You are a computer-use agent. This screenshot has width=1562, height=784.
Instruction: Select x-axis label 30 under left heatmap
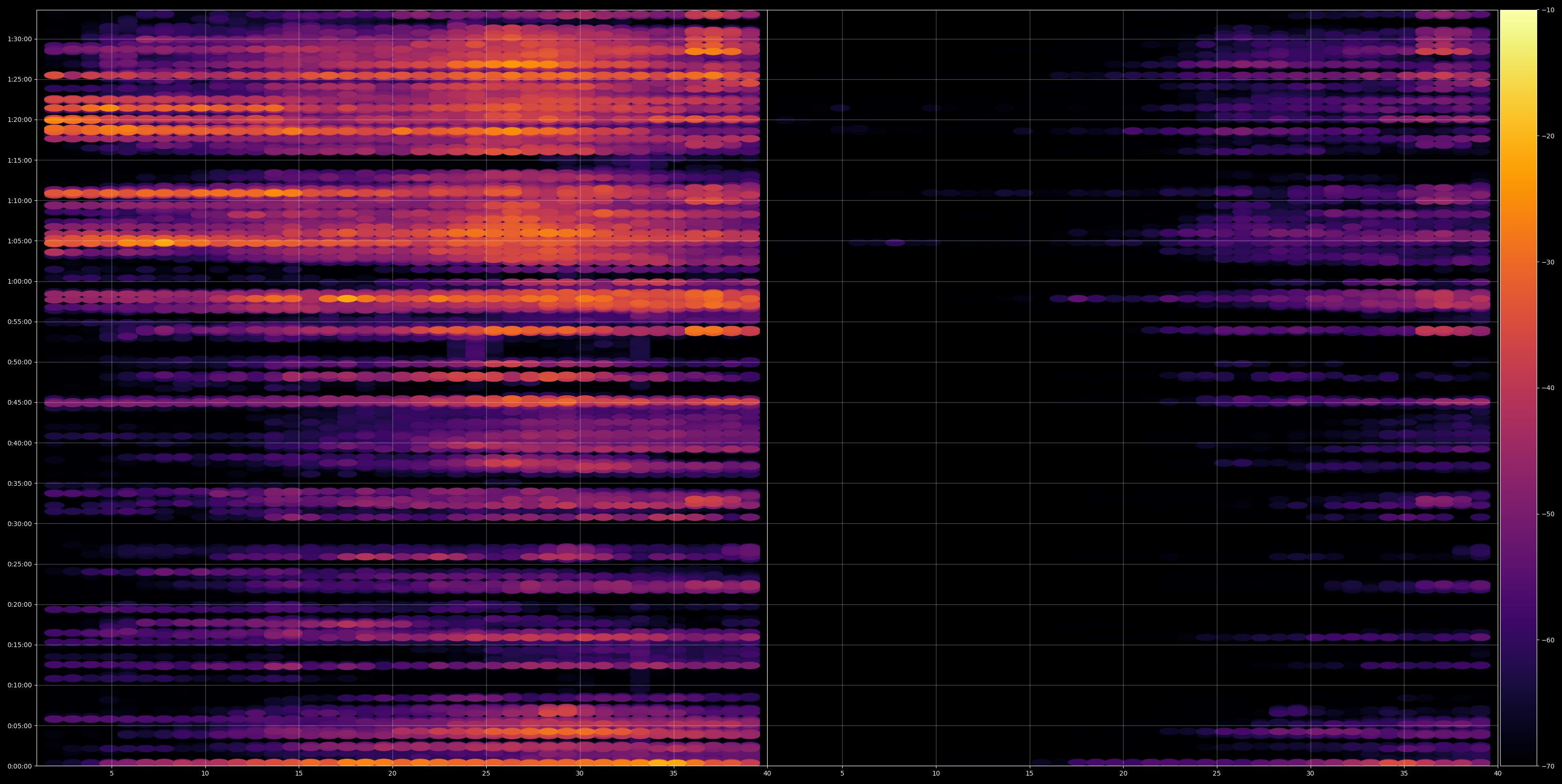pos(580,774)
